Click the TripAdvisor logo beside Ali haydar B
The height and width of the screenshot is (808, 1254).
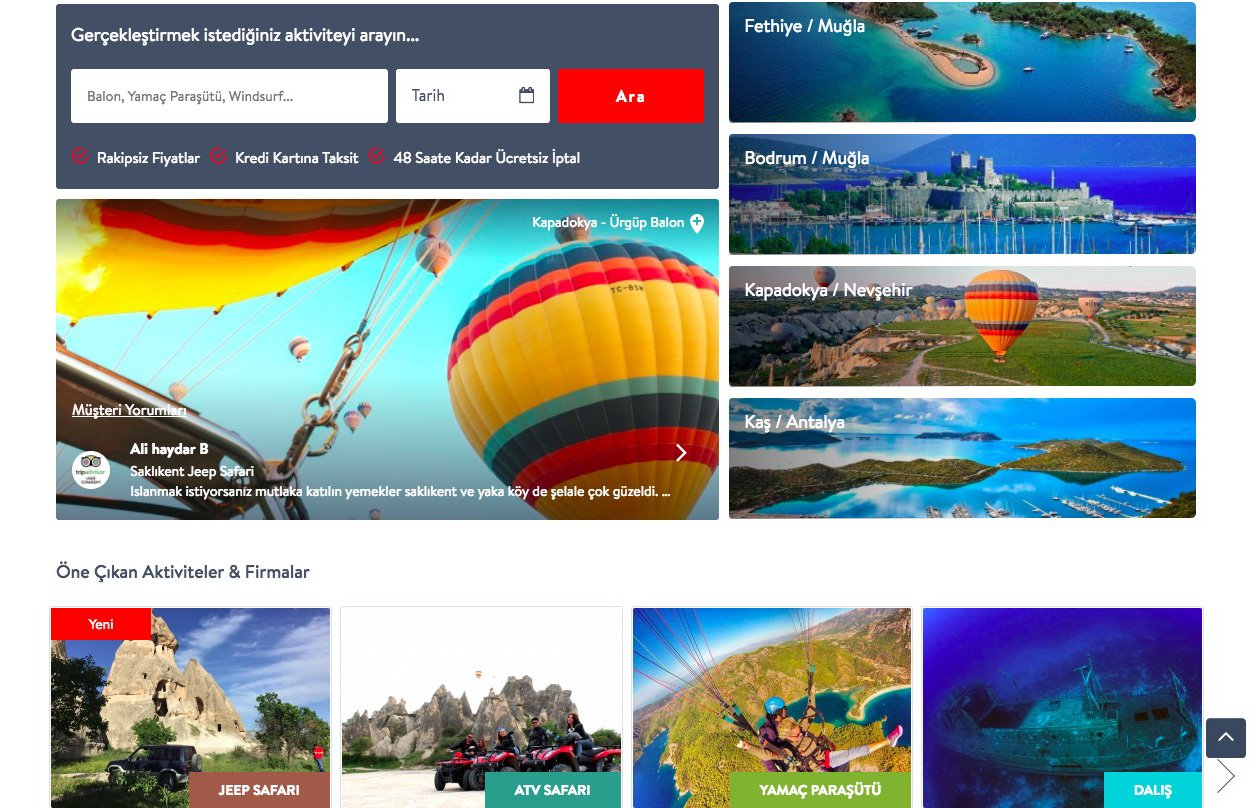(x=90, y=470)
